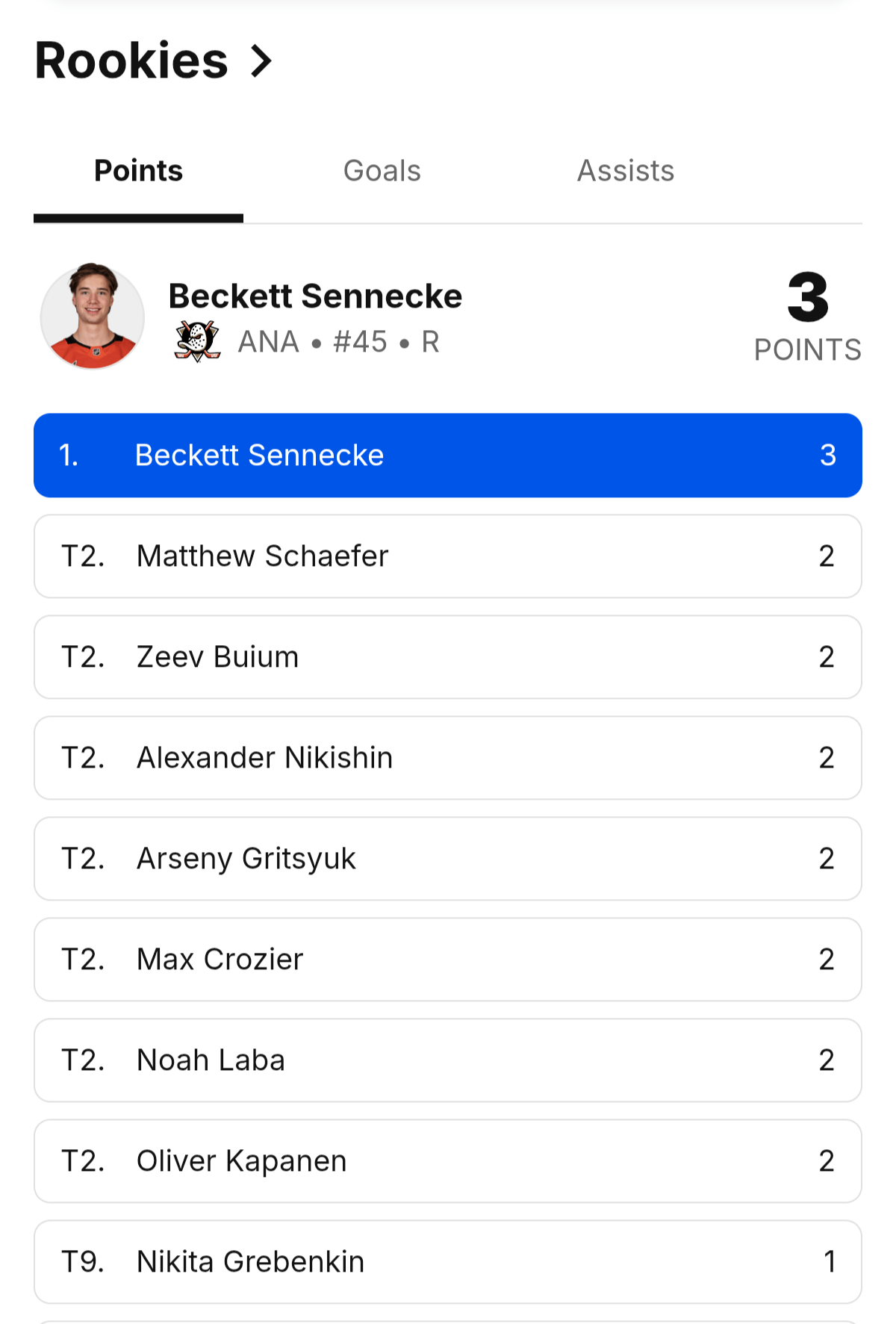This screenshot has height=1324, width=896.
Task: Click the Nikita Grebenkin entry
Action: coord(448,1262)
